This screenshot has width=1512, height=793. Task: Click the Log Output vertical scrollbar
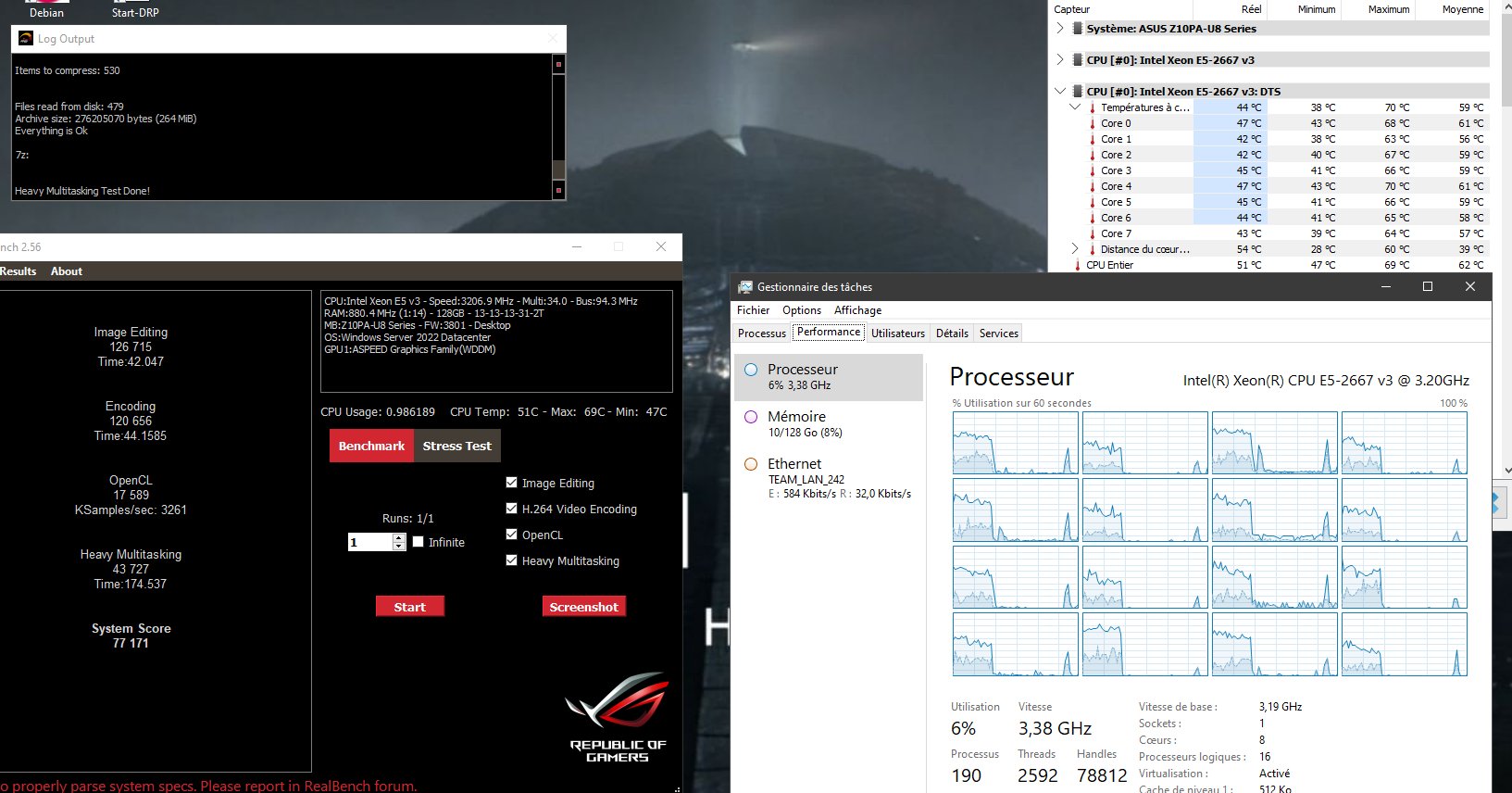click(x=558, y=127)
